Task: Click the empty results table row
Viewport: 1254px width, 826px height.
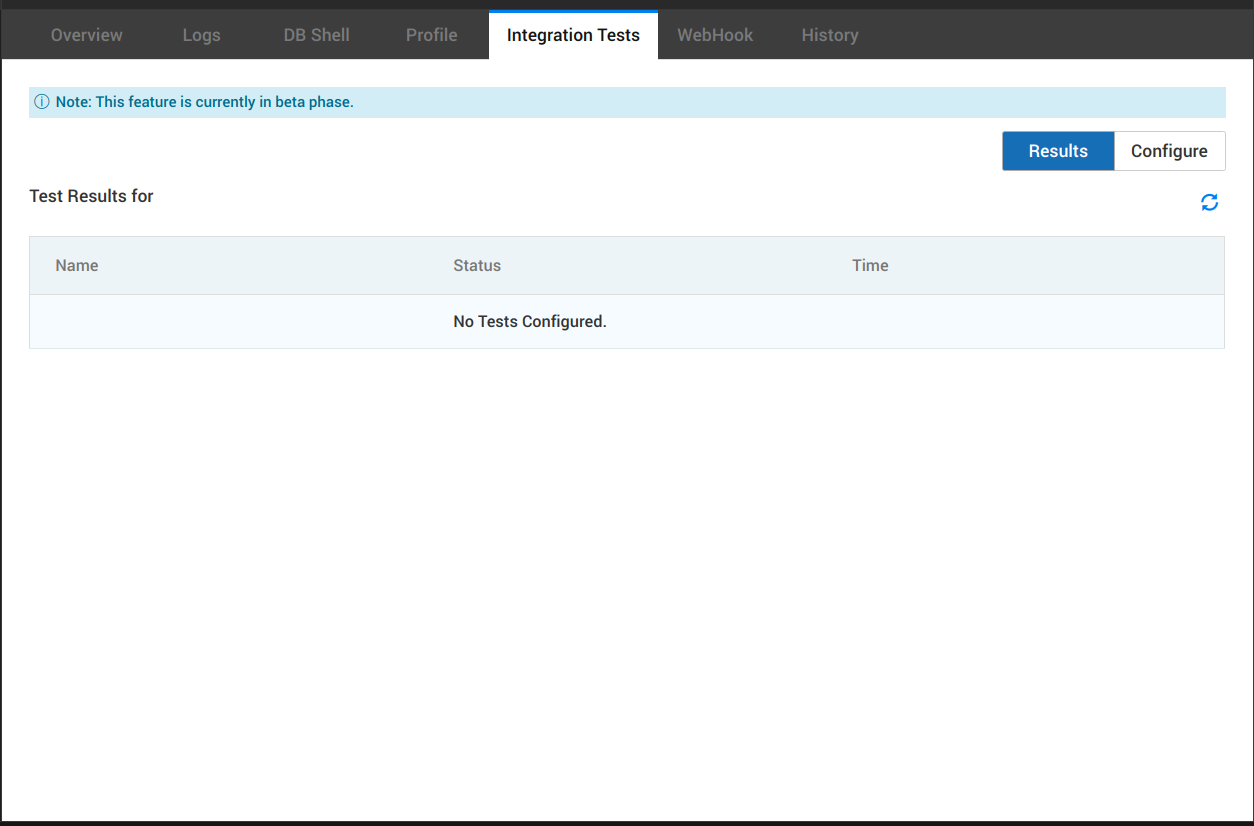Action: tap(627, 321)
